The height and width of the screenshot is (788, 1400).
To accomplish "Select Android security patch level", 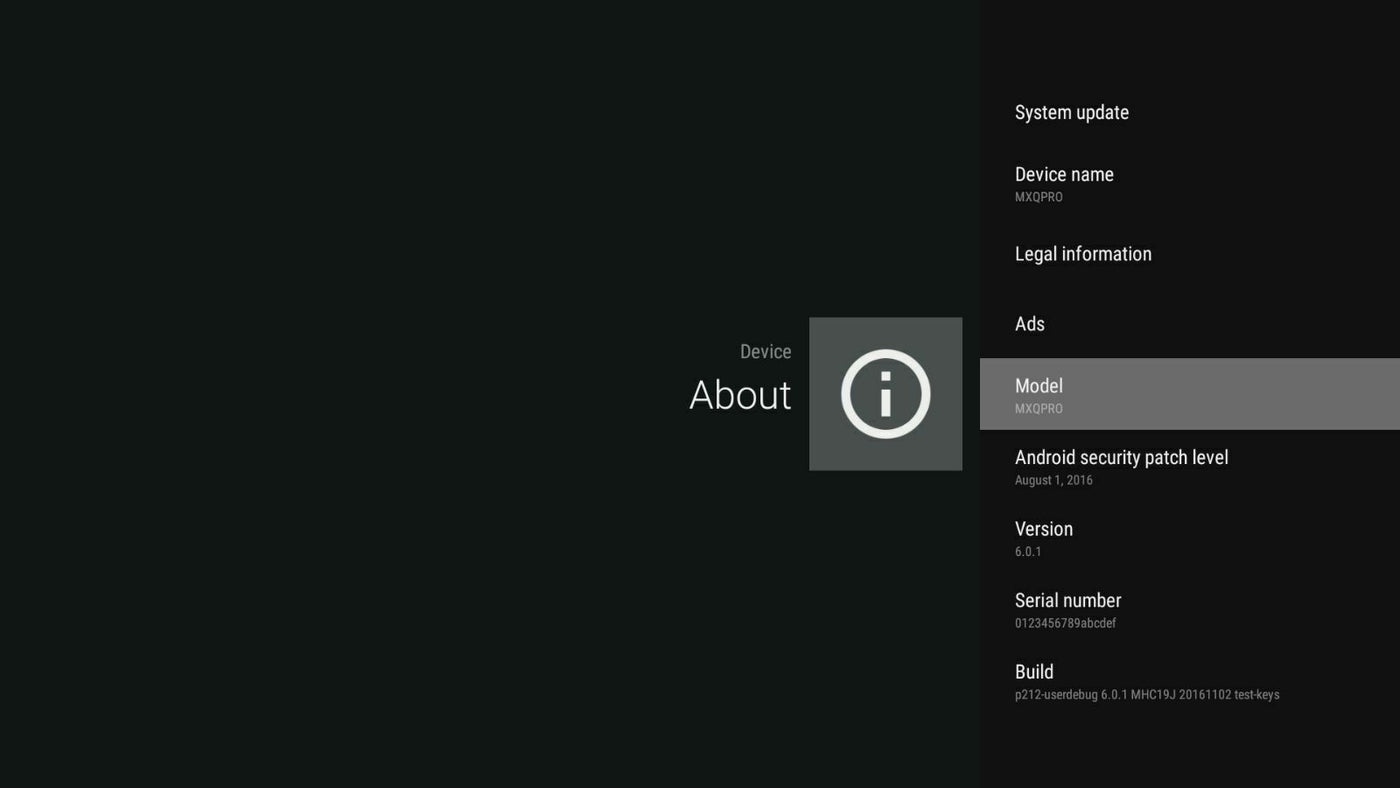I will click(1120, 458).
